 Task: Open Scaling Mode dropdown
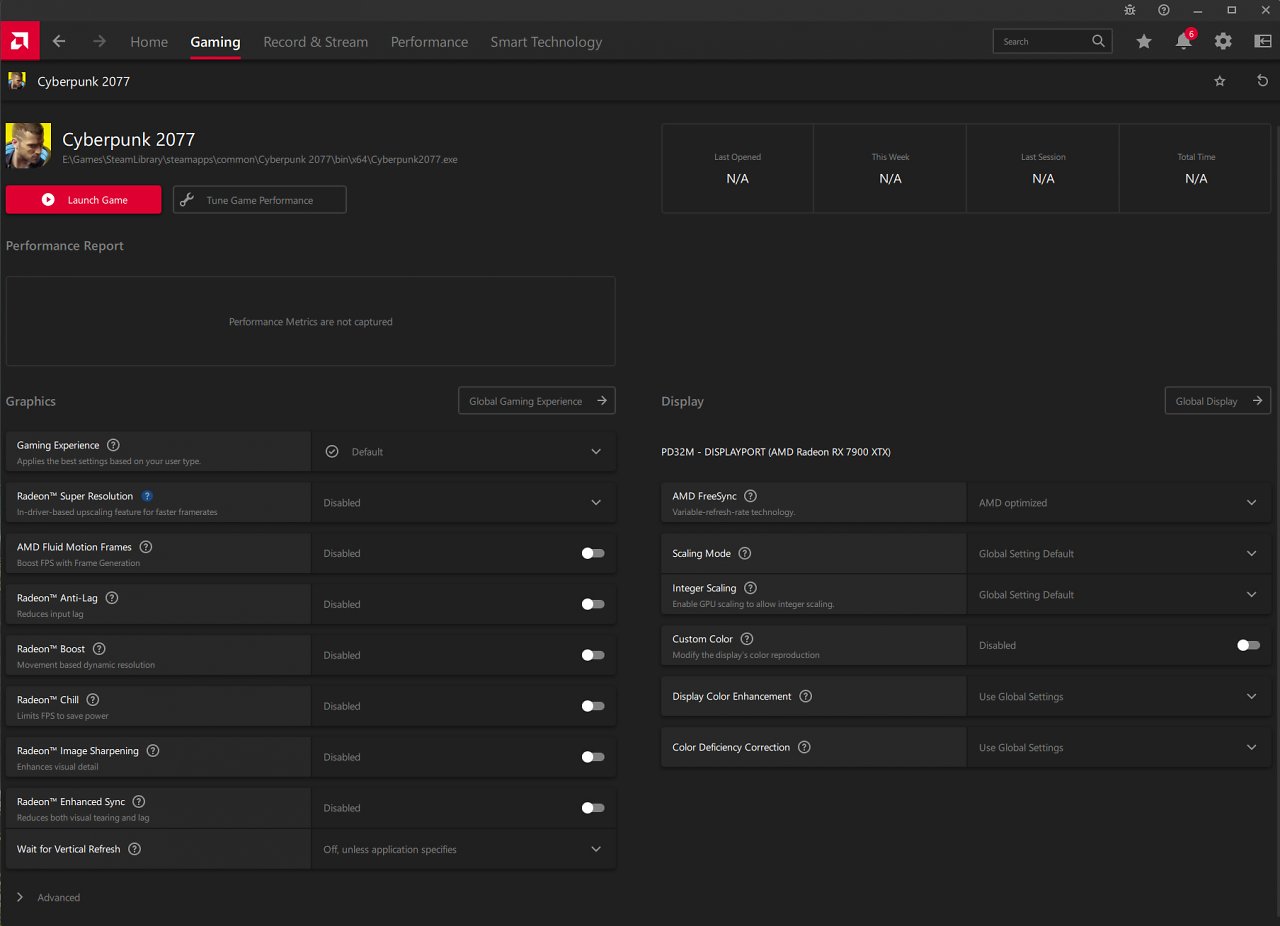1119,553
